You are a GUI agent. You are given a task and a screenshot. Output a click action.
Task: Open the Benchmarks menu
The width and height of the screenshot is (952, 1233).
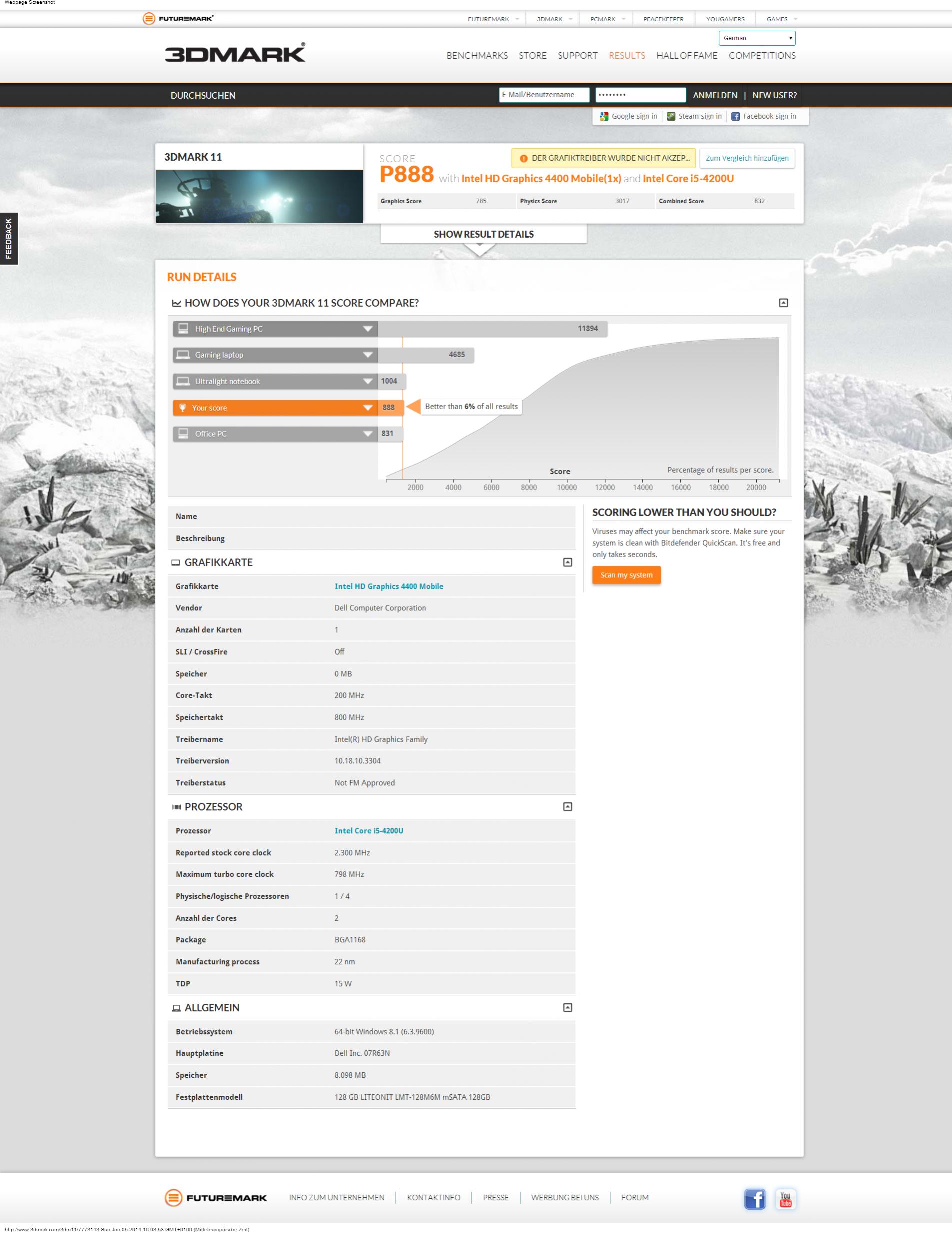(x=477, y=56)
